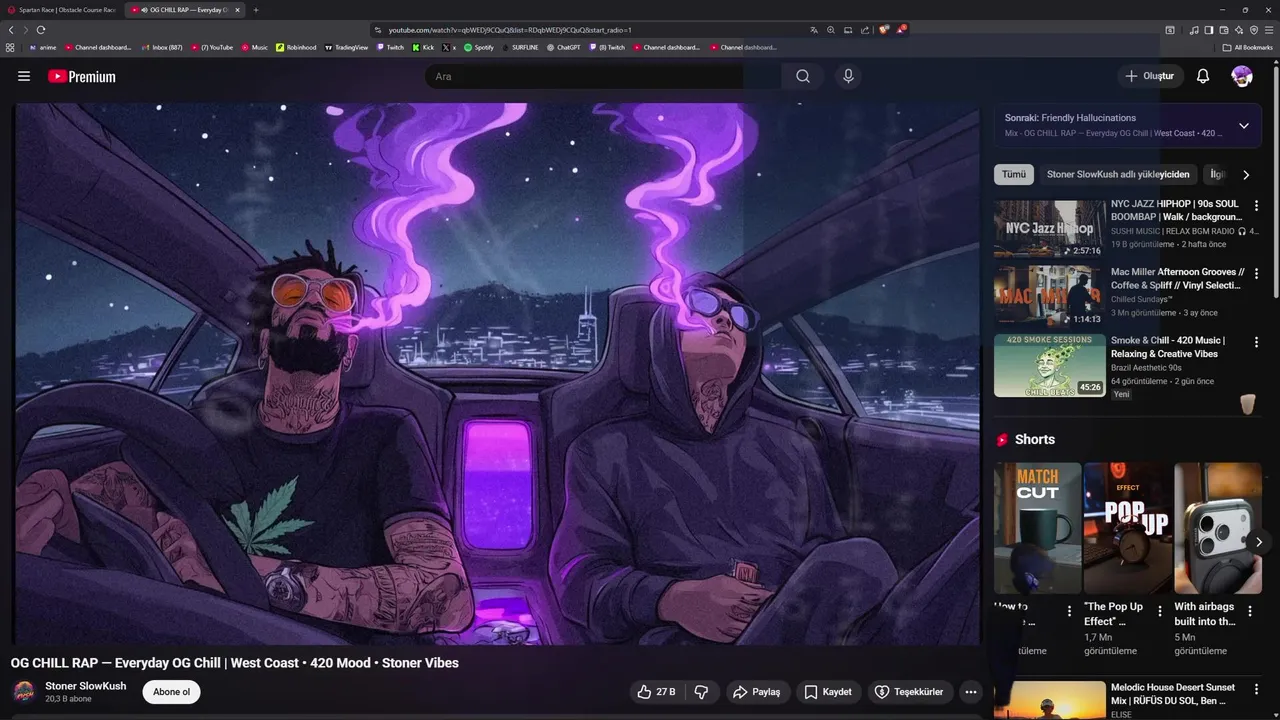Viewport: 1280px width, 720px height.
Task: Save video with the Kaydet button
Action: point(829,692)
